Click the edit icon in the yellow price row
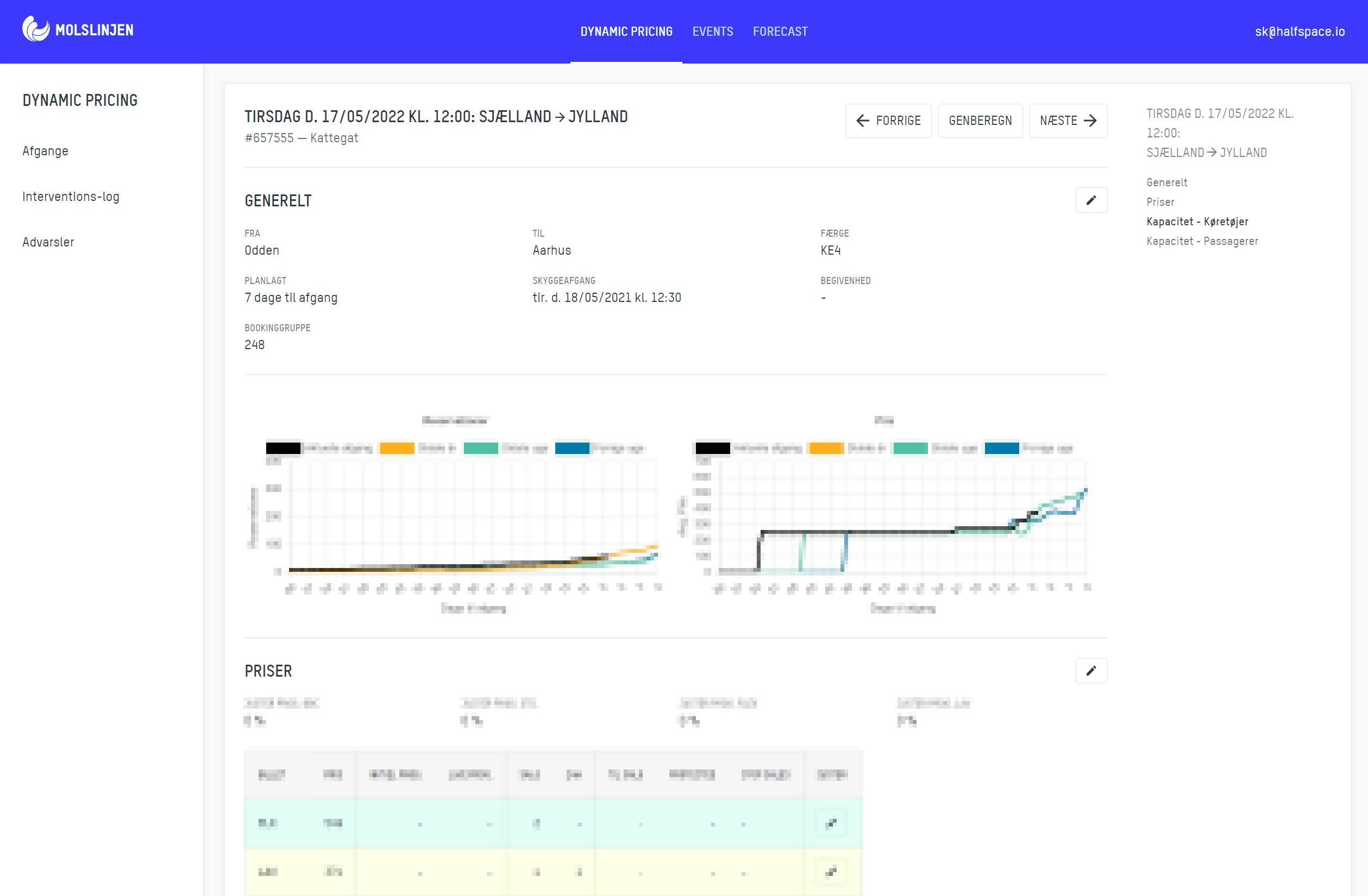 831,872
